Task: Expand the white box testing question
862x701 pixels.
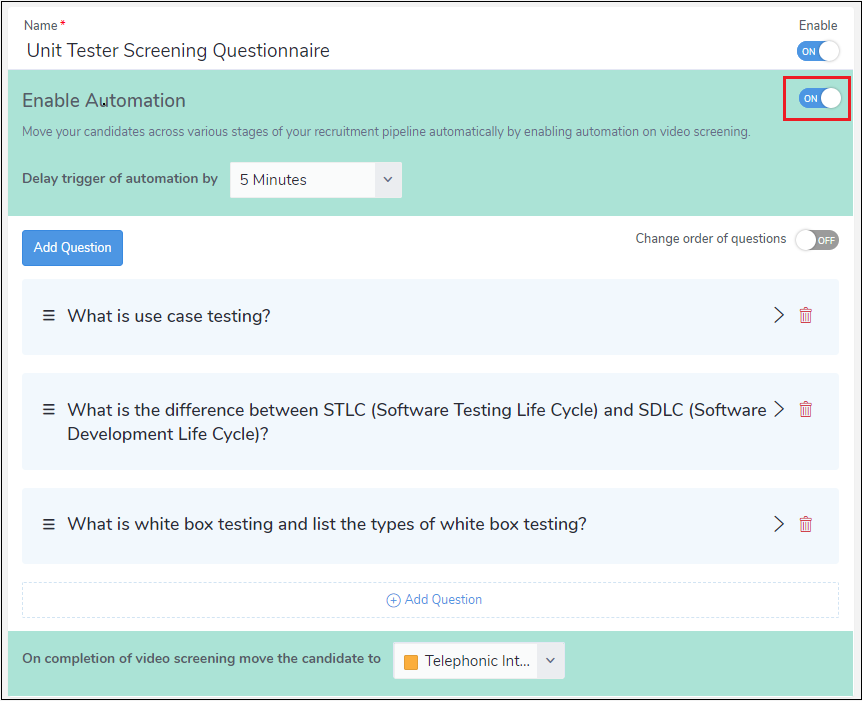Action: [x=779, y=524]
